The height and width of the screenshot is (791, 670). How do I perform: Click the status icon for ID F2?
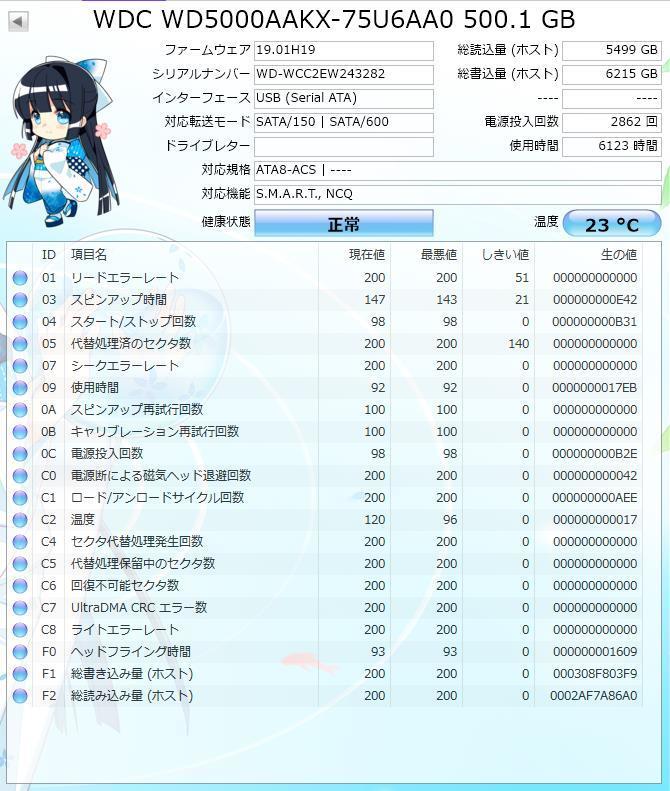pos(20,696)
